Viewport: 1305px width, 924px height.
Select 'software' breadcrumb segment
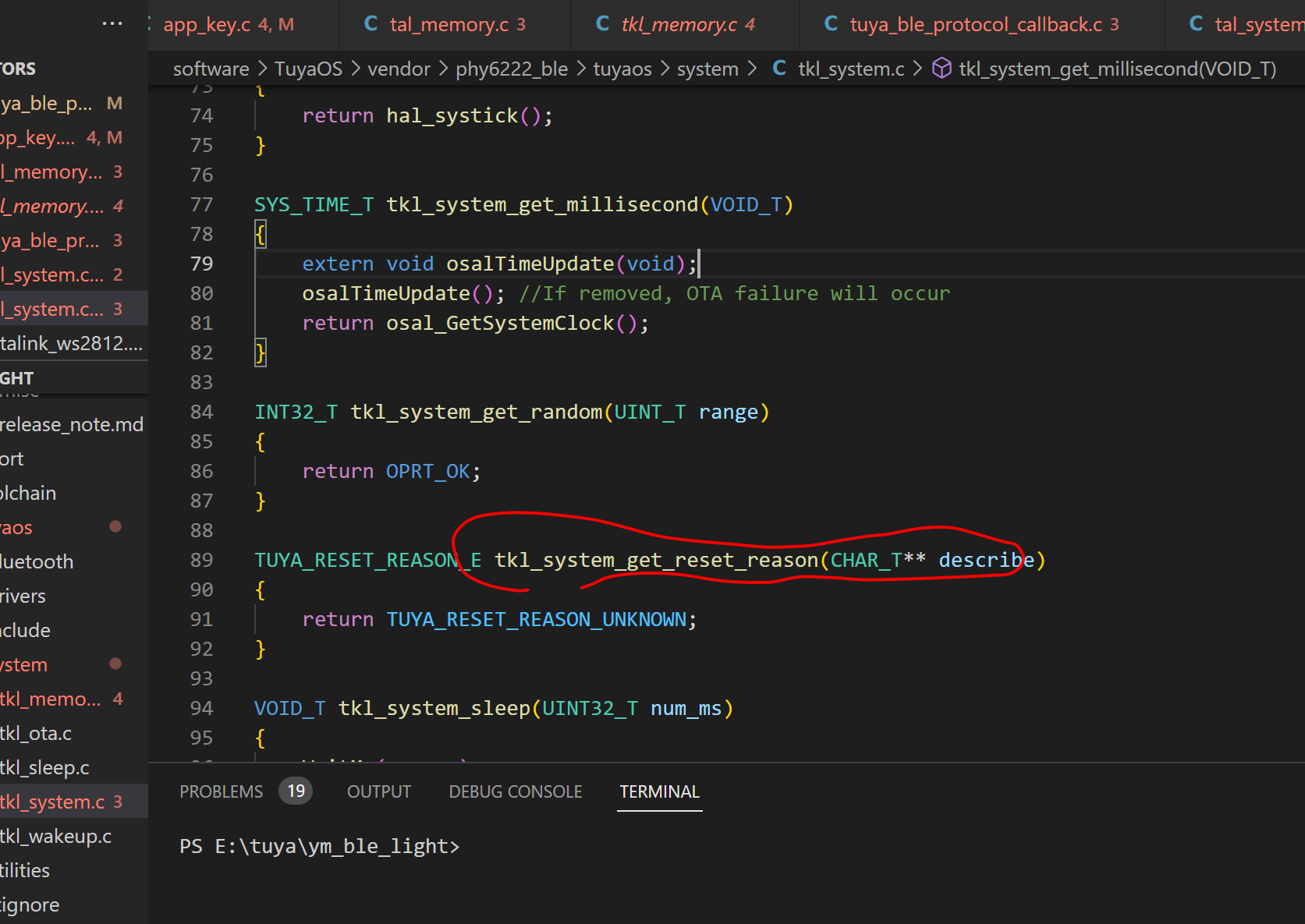pos(211,69)
